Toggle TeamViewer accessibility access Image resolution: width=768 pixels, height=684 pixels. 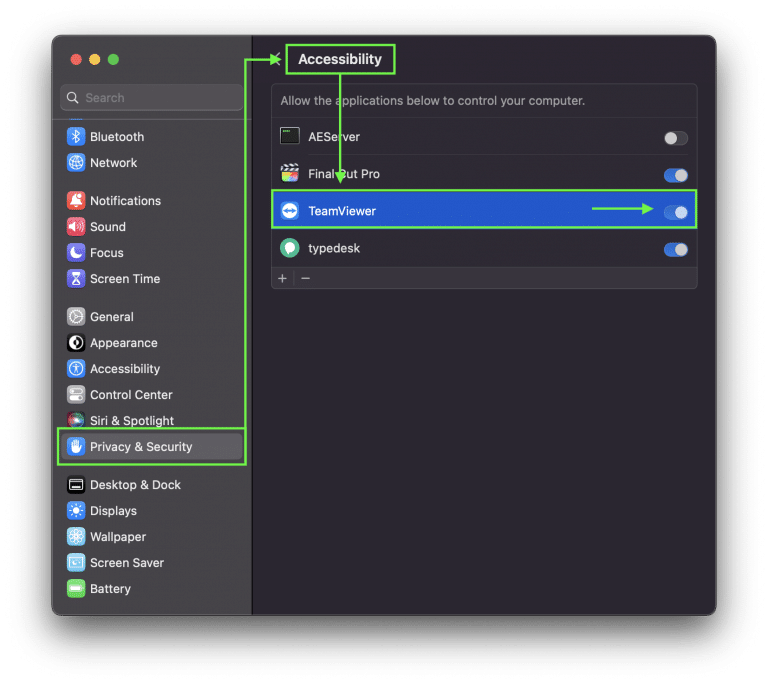coord(675,212)
